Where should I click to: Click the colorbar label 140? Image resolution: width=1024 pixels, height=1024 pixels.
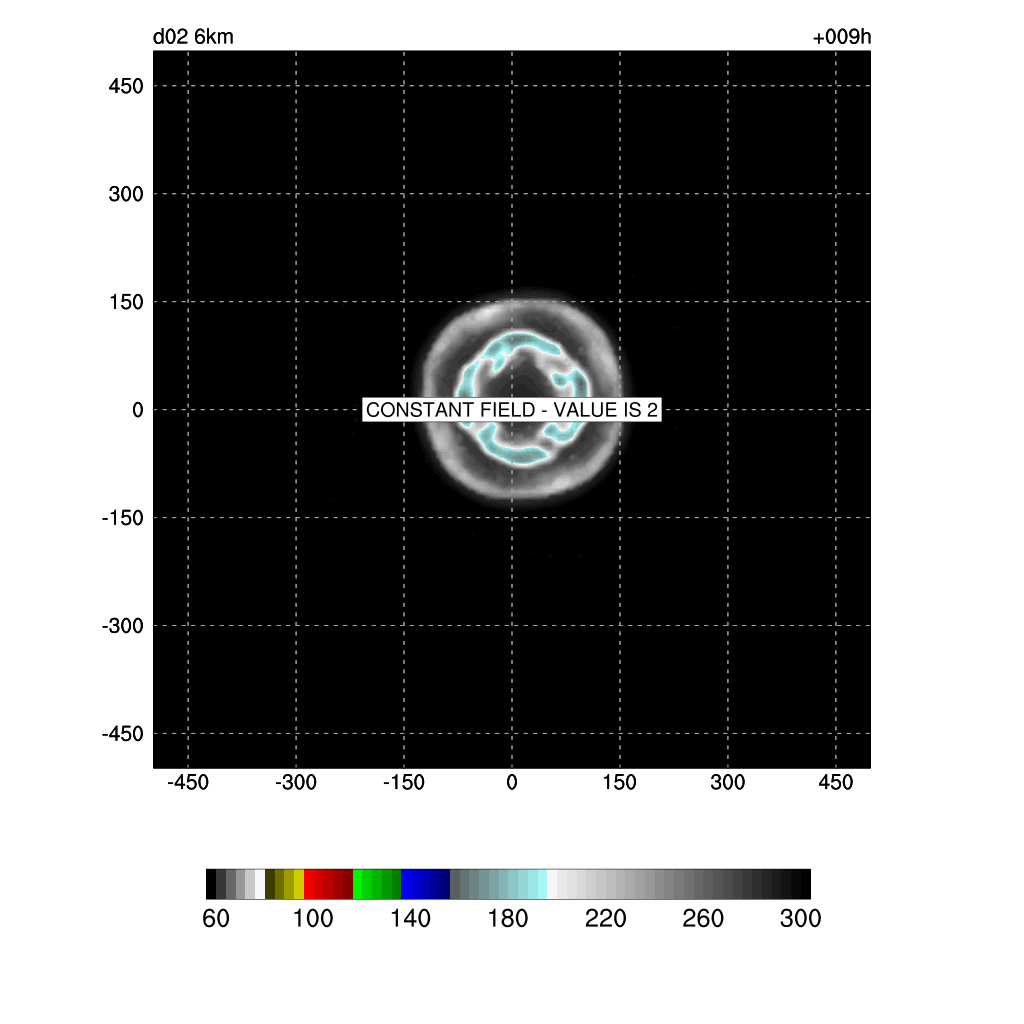pyautogui.click(x=410, y=918)
